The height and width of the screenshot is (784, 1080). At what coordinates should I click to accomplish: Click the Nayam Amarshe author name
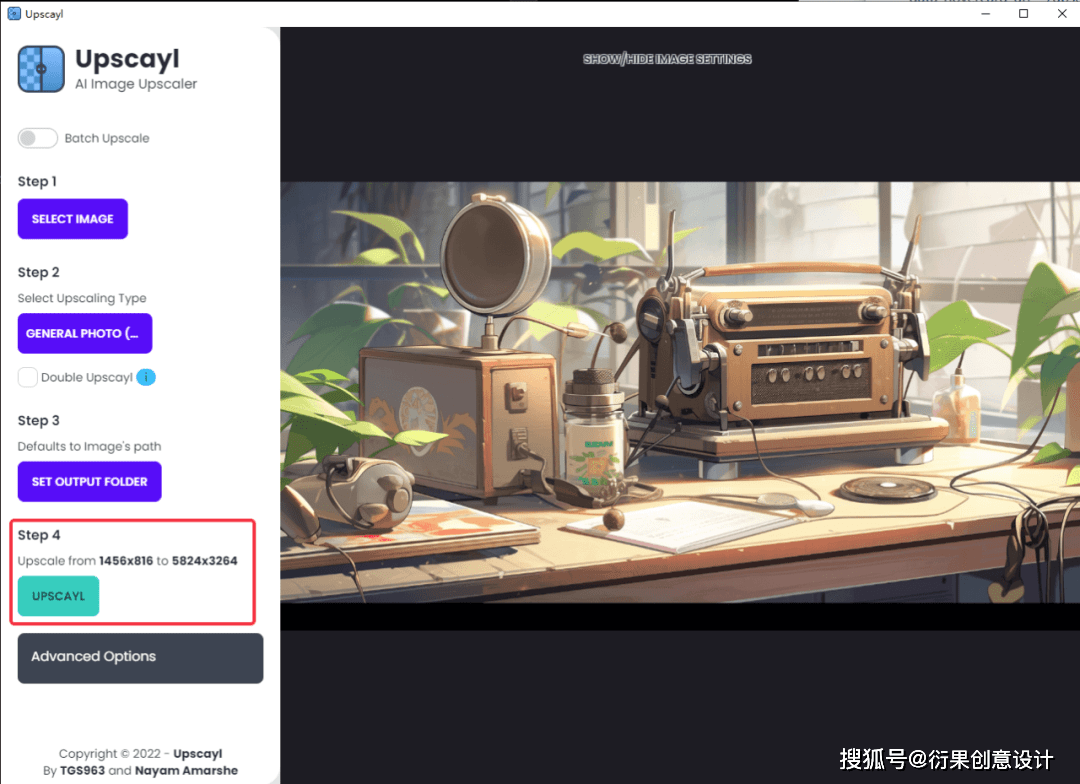pyautogui.click(x=186, y=770)
